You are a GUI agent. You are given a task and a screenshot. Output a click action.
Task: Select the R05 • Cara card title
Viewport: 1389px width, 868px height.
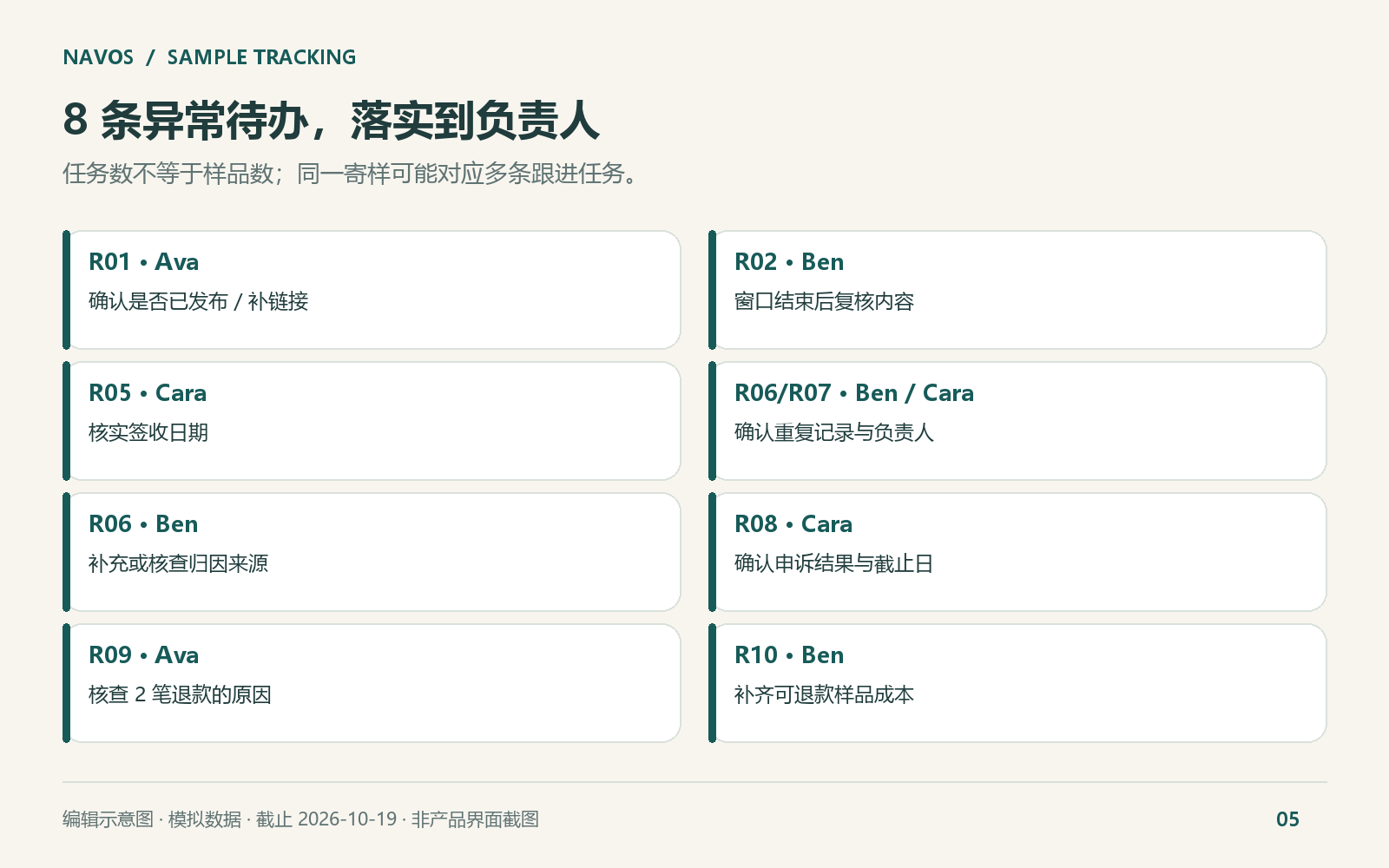tap(148, 393)
